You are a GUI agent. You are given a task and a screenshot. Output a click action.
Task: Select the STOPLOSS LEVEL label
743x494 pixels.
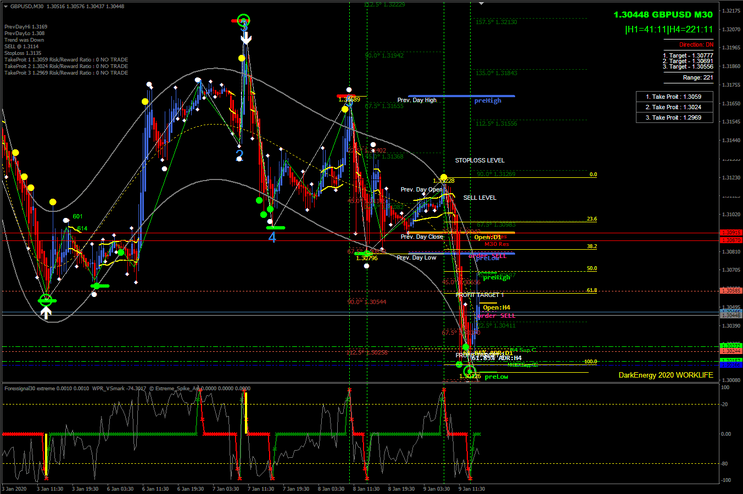click(x=479, y=160)
